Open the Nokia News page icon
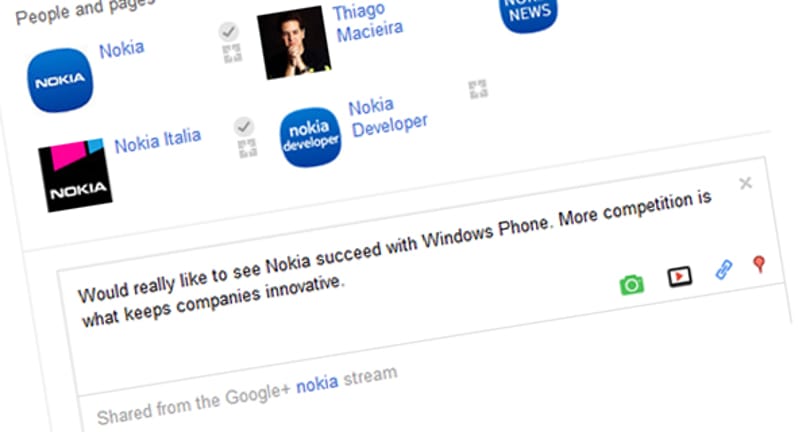 tap(528, 14)
